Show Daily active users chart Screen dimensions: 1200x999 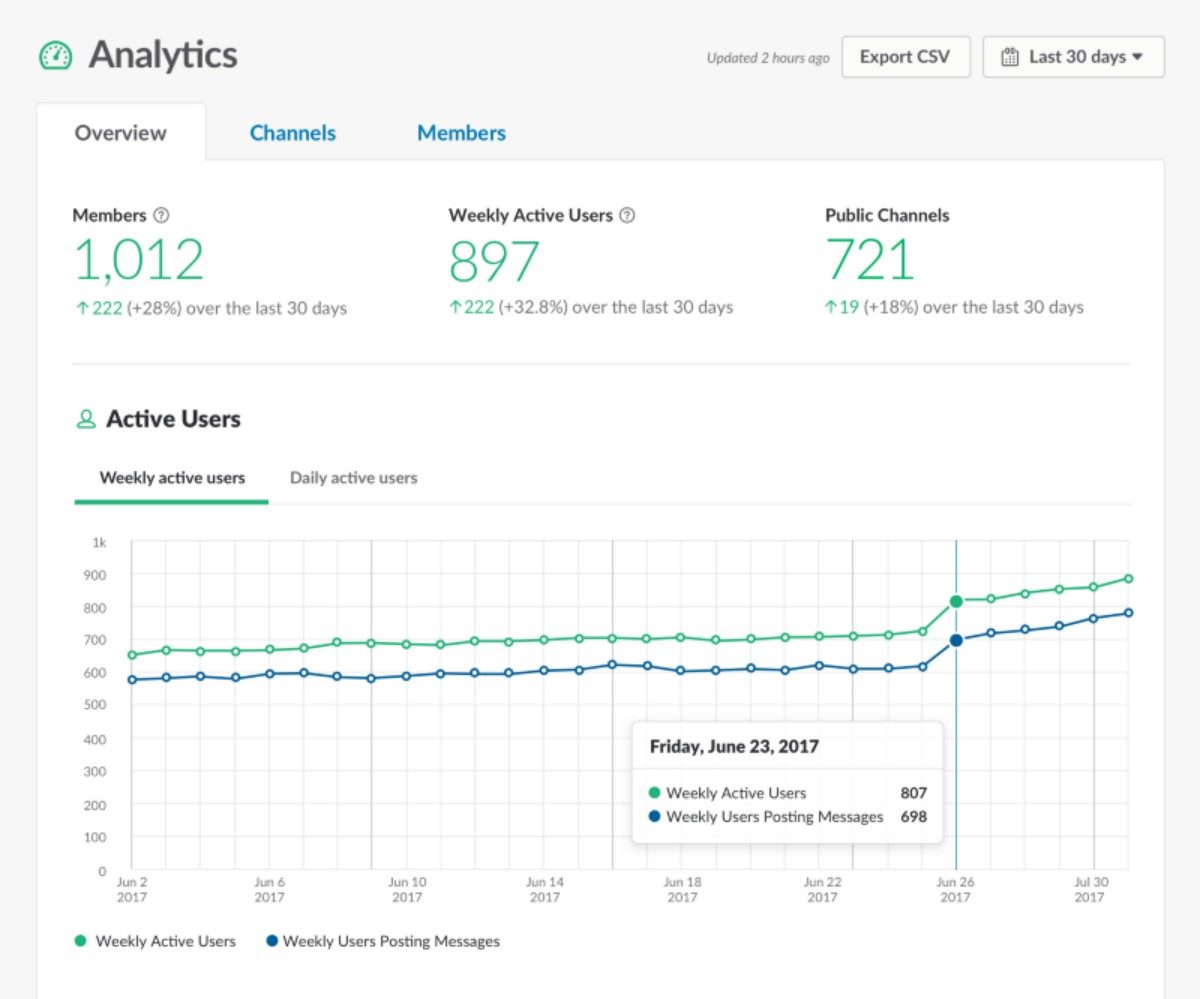tap(353, 478)
